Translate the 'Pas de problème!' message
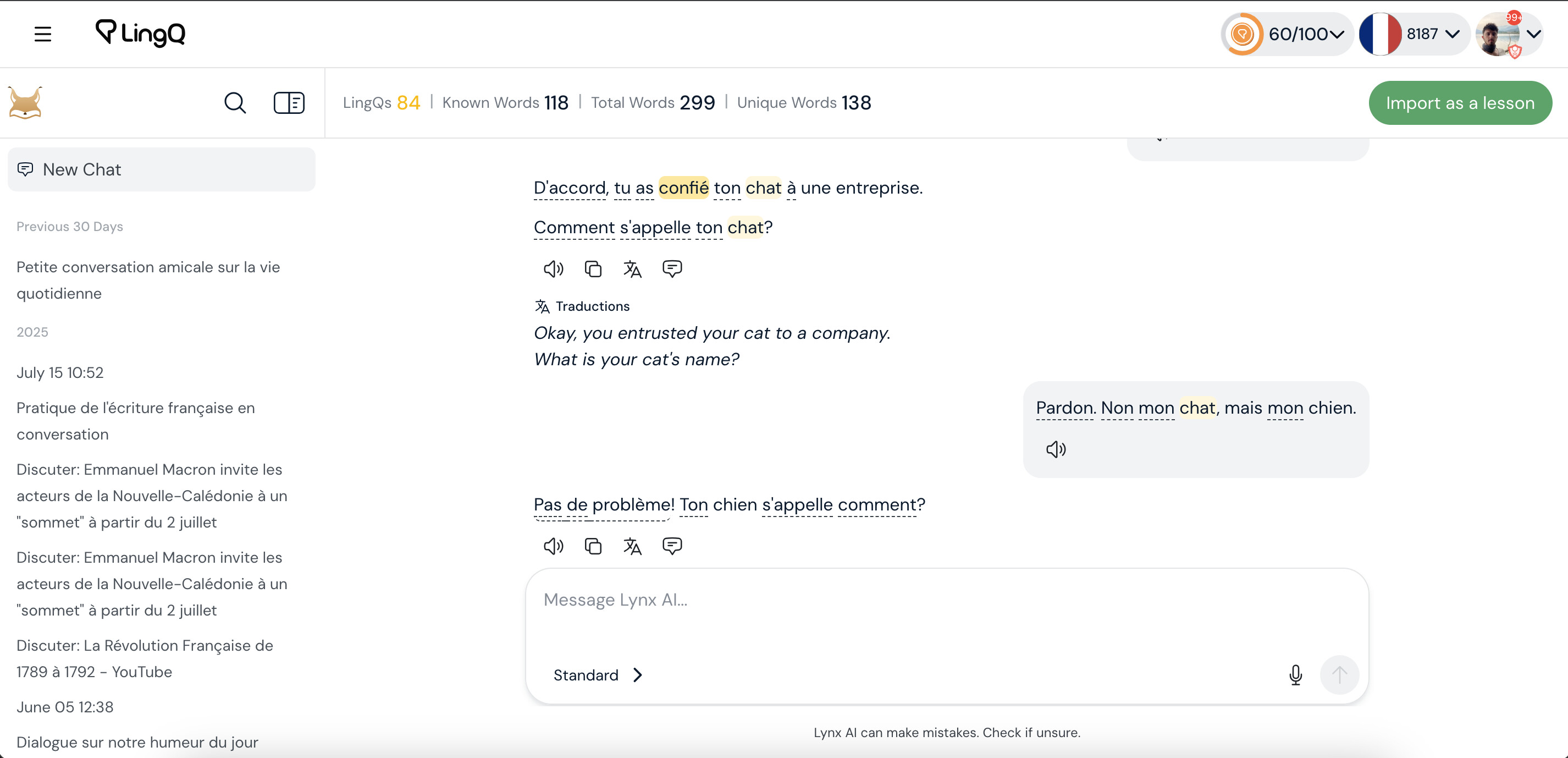The image size is (1568, 758). coord(632,546)
